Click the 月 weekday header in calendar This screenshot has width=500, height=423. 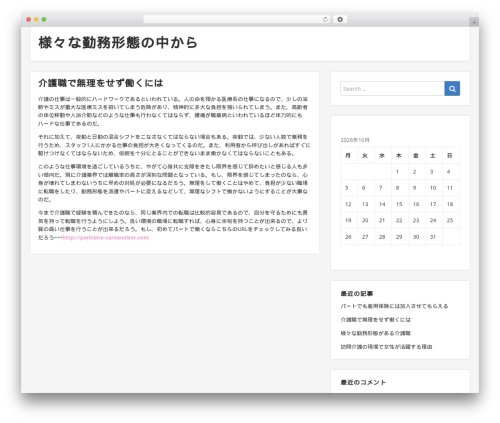click(348, 155)
